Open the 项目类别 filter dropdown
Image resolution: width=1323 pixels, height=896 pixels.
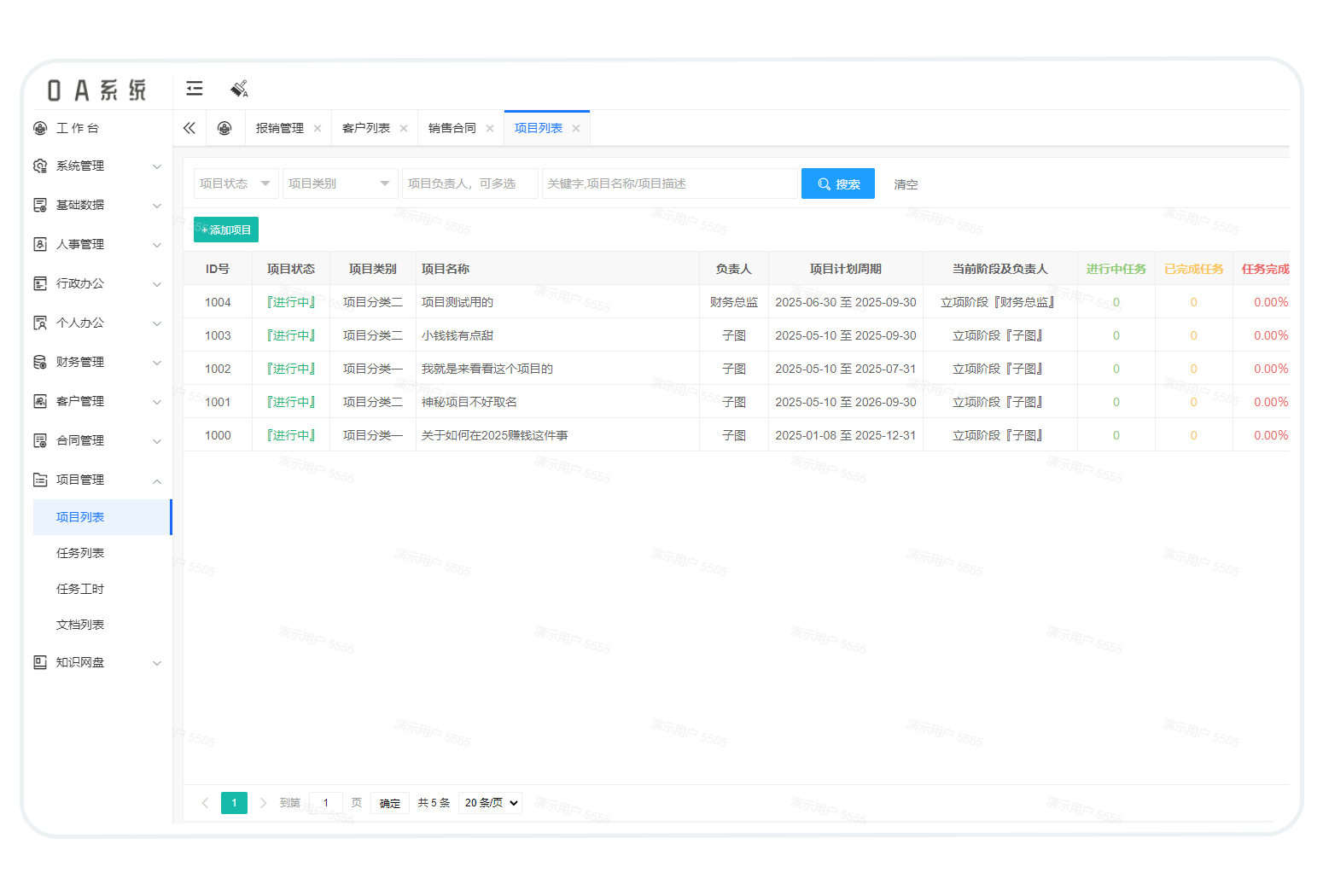(x=340, y=183)
